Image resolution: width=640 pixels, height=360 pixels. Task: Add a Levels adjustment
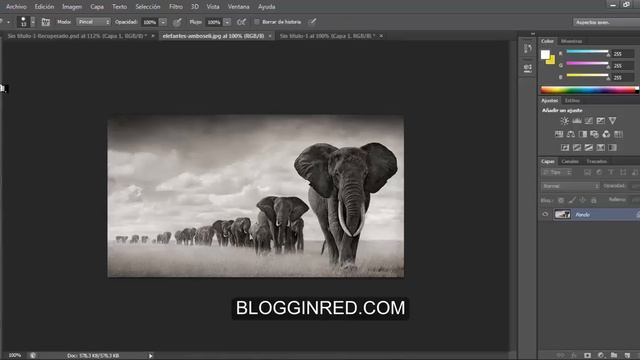pos(577,121)
